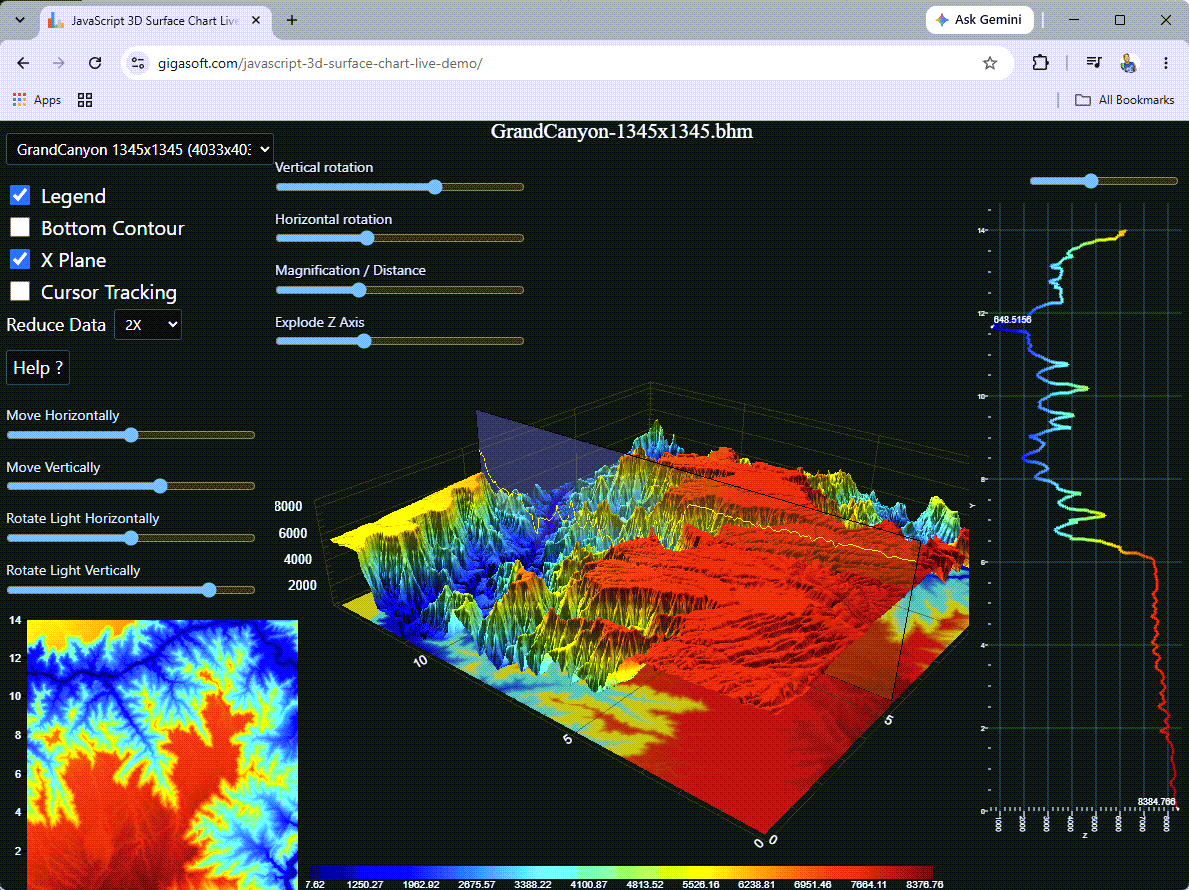Viewport: 1189px width, 890px height.
Task: Select the JavaScript 3D Surface Chart tab
Action: pyautogui.click(x=155, y=20)
